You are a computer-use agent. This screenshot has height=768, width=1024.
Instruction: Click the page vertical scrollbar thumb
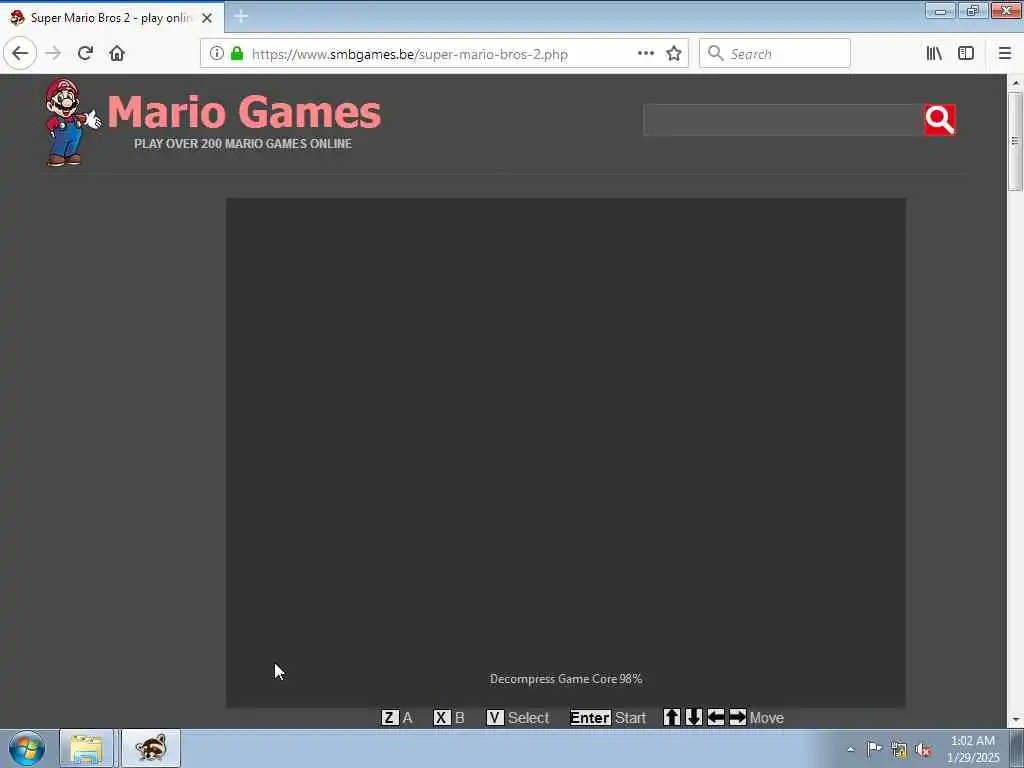[1015, 141]
